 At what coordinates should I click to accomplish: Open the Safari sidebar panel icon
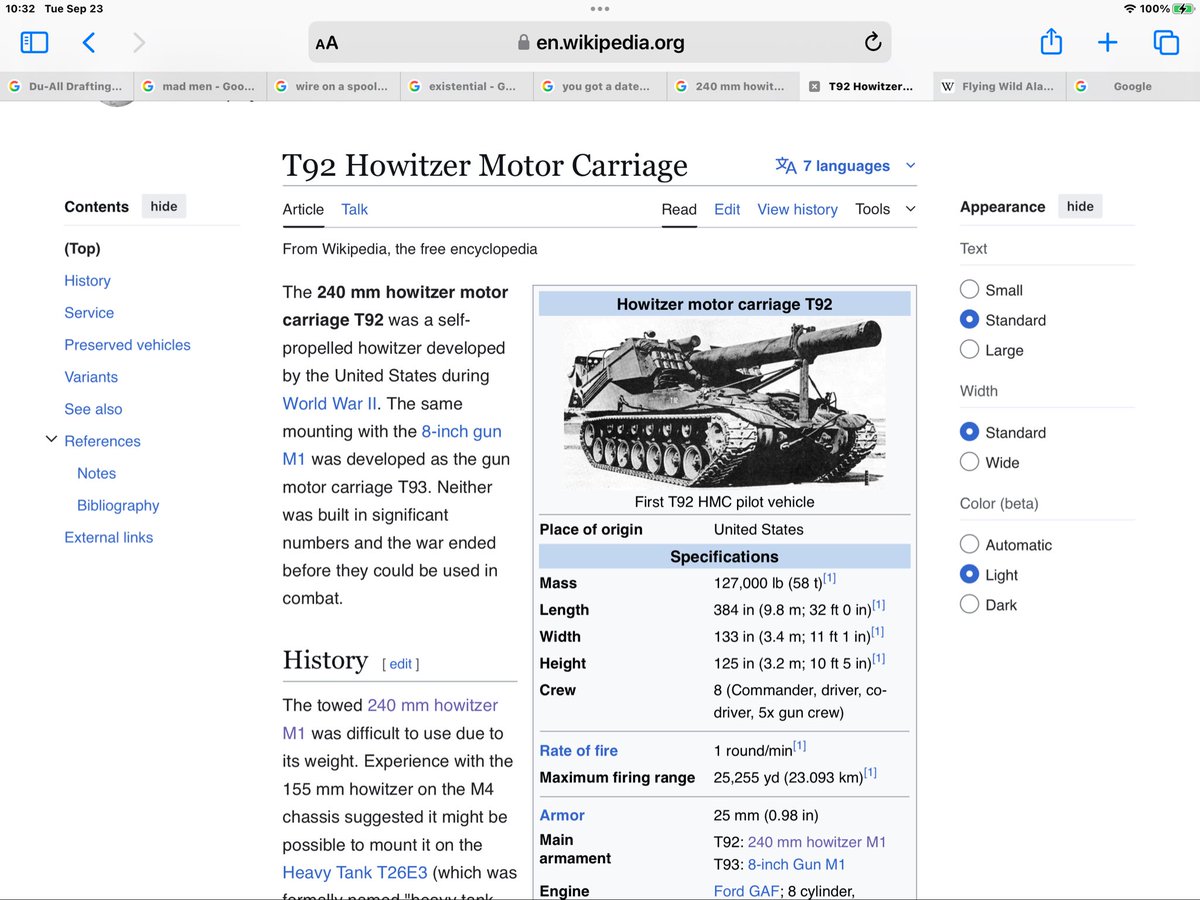tap(34, 42)
